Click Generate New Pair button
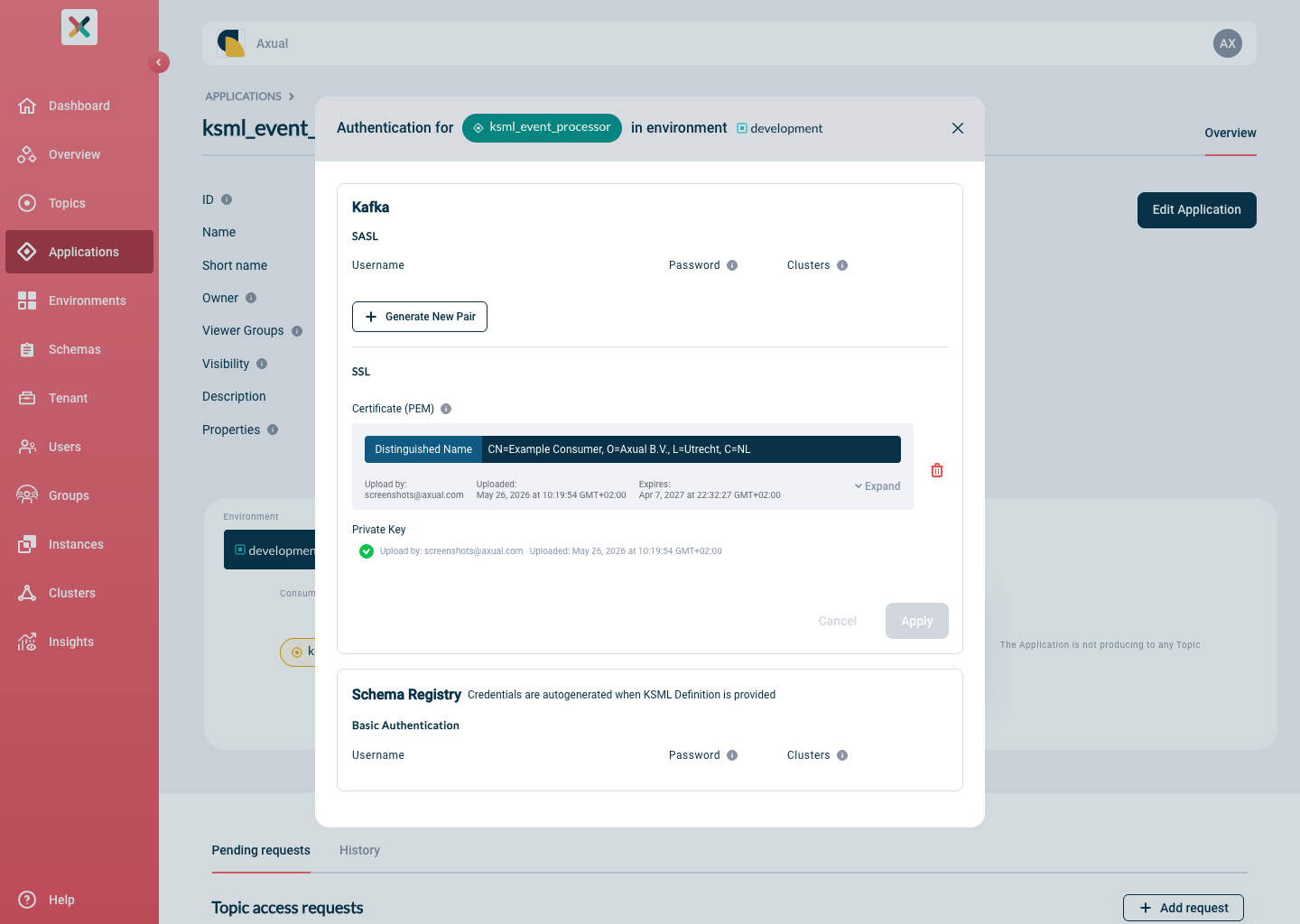1300x924 pixels. pyautogui.click(x=420, y=317)
